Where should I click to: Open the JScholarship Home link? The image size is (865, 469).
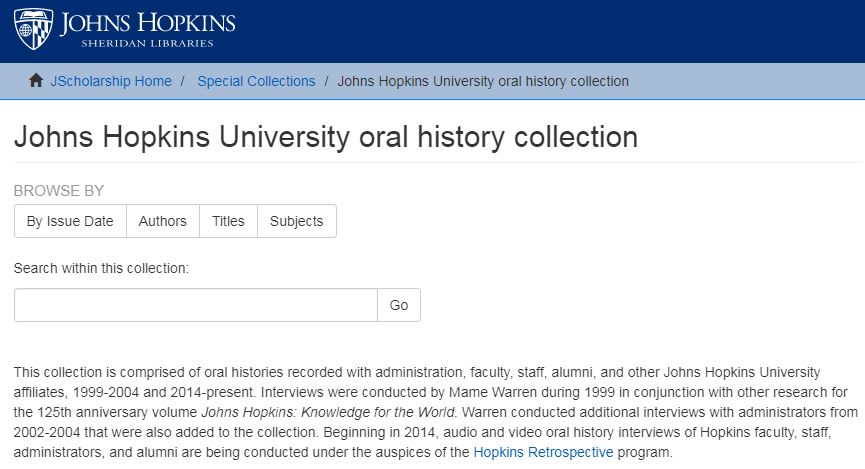click(x=111, y=81)
